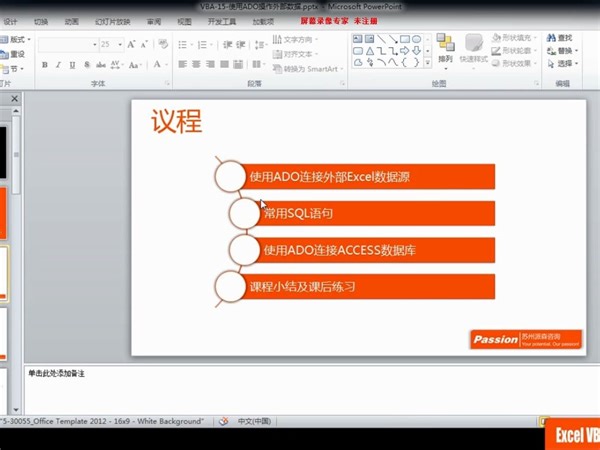
Task: Choose the right block arrow shape
Action: (405, 51)
